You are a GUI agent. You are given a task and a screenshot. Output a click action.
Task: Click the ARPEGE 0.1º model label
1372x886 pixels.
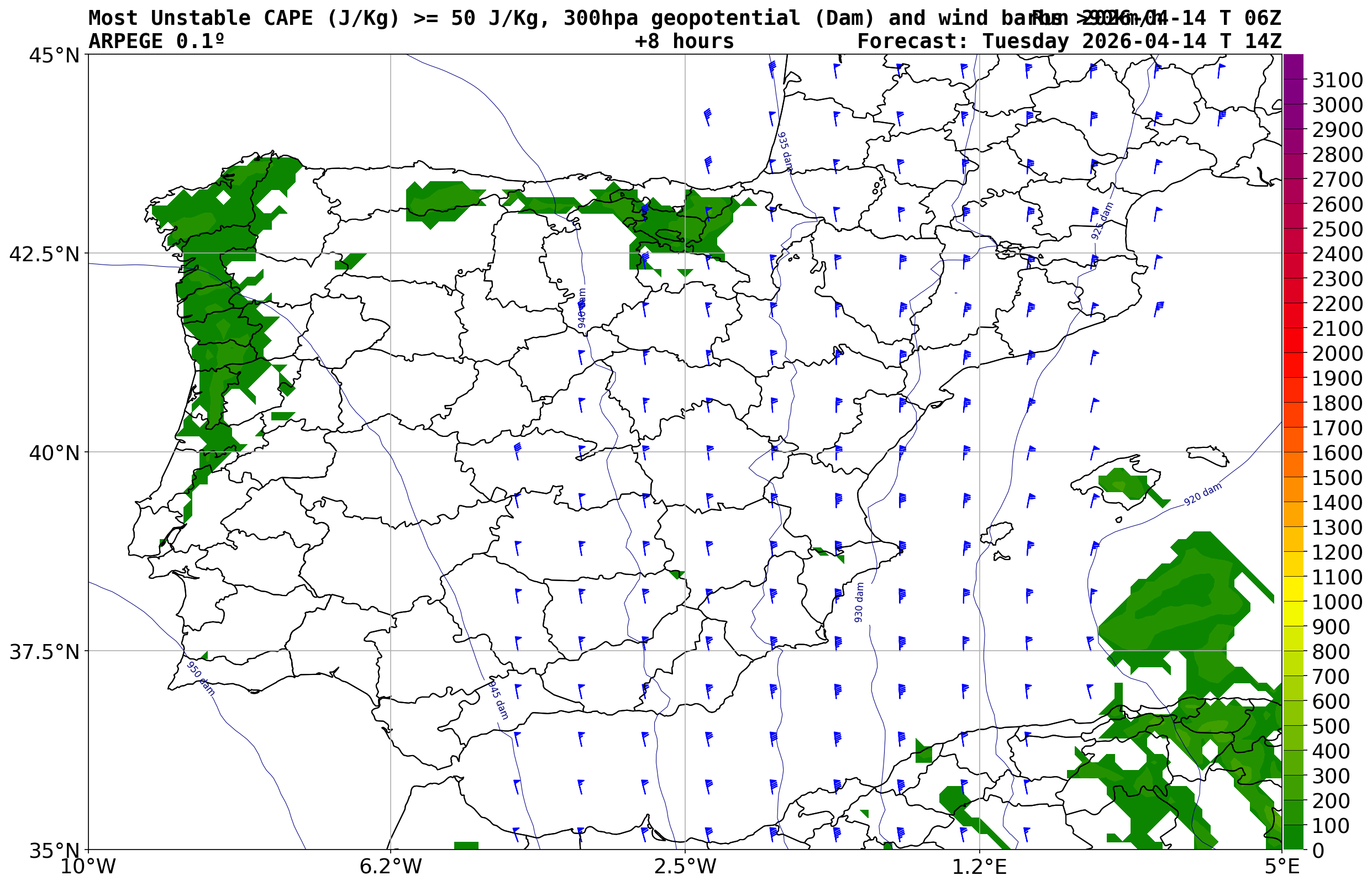pos(156,41)
